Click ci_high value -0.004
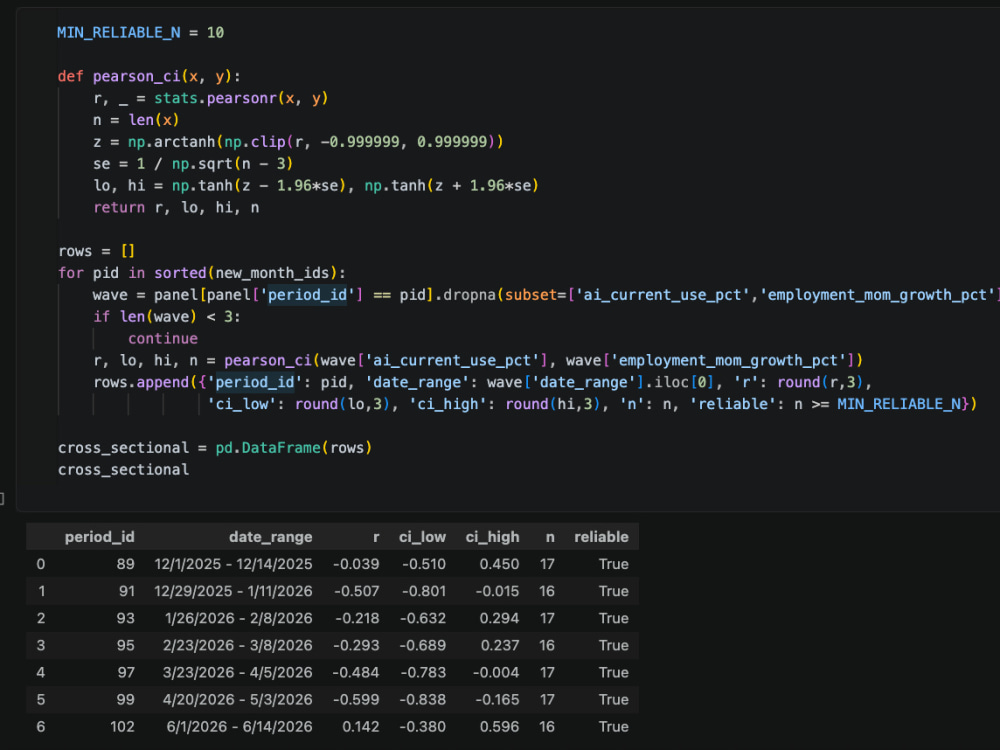The height and width of the screenshot is (750, 1000). click(x=496, y=672)
